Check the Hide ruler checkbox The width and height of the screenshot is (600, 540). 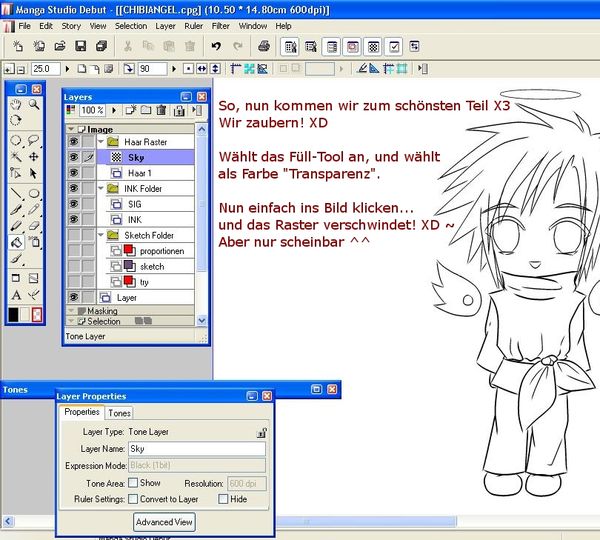pos(223,499)
